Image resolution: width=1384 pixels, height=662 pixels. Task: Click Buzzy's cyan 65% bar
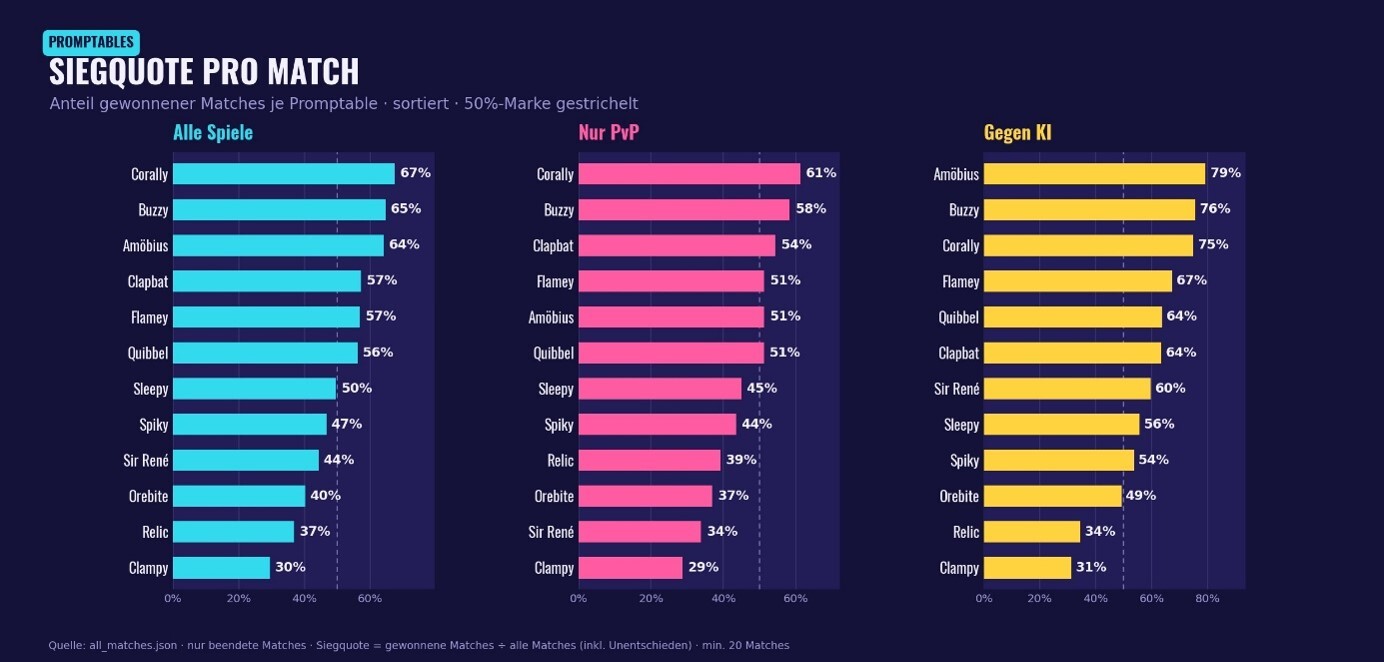click(279, 210)
